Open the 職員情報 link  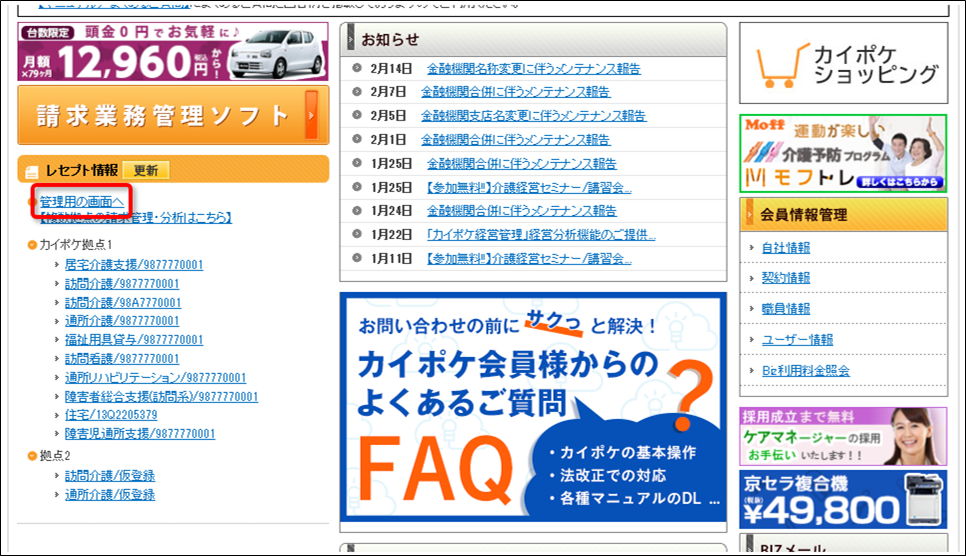[785, 309]
